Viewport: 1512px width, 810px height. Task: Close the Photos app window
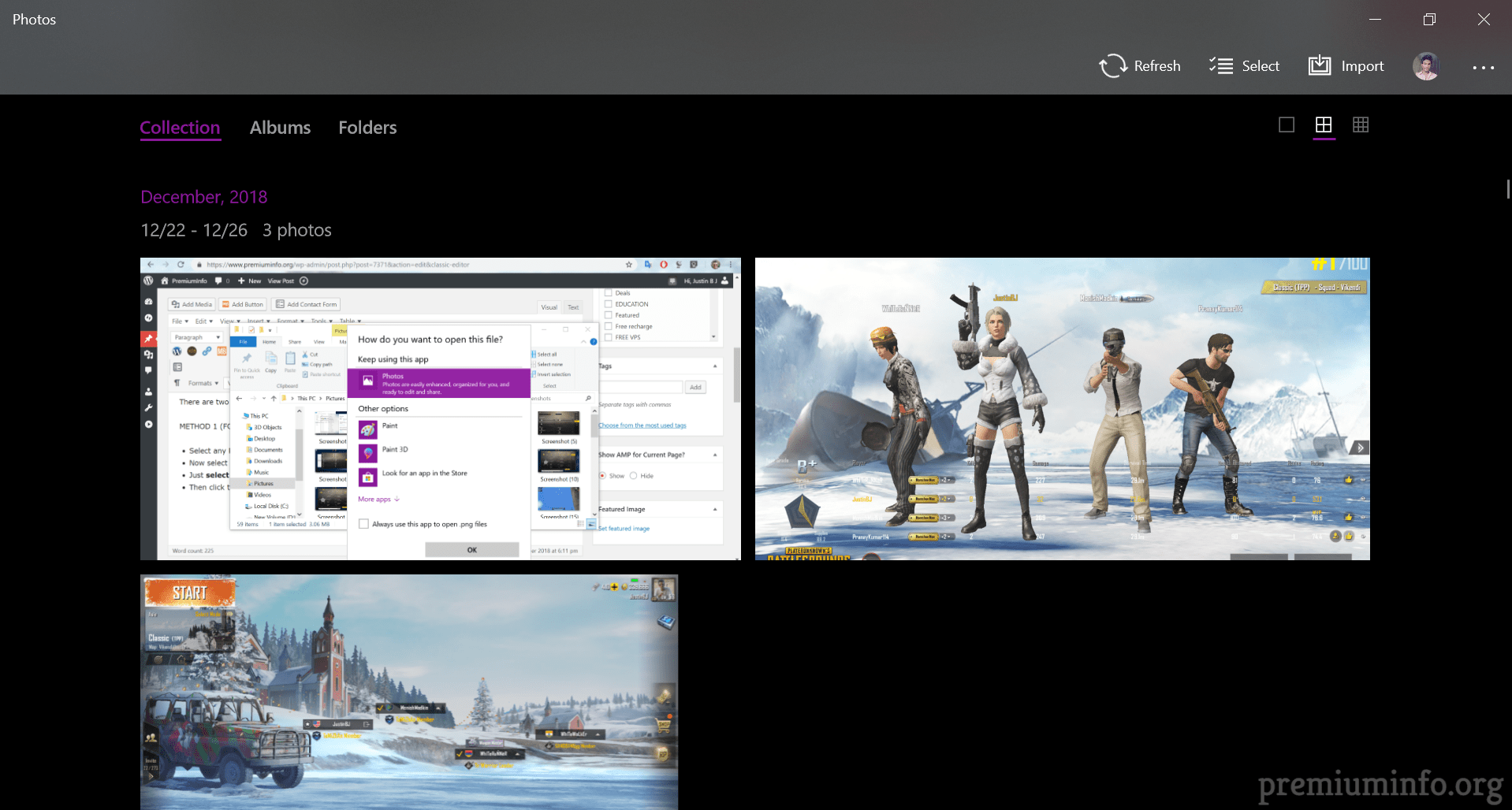(1484, 20)
